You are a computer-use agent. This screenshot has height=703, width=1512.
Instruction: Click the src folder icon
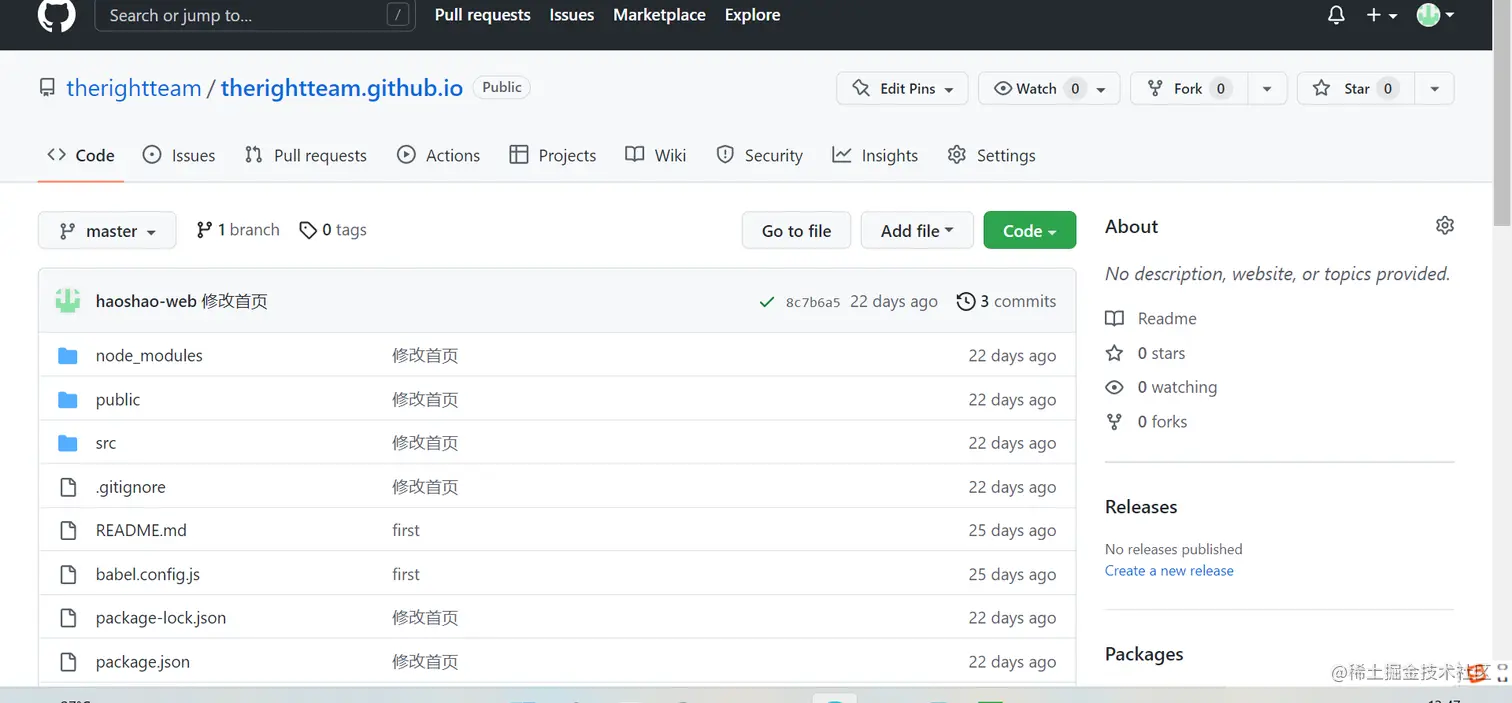(x=68, y=443)
